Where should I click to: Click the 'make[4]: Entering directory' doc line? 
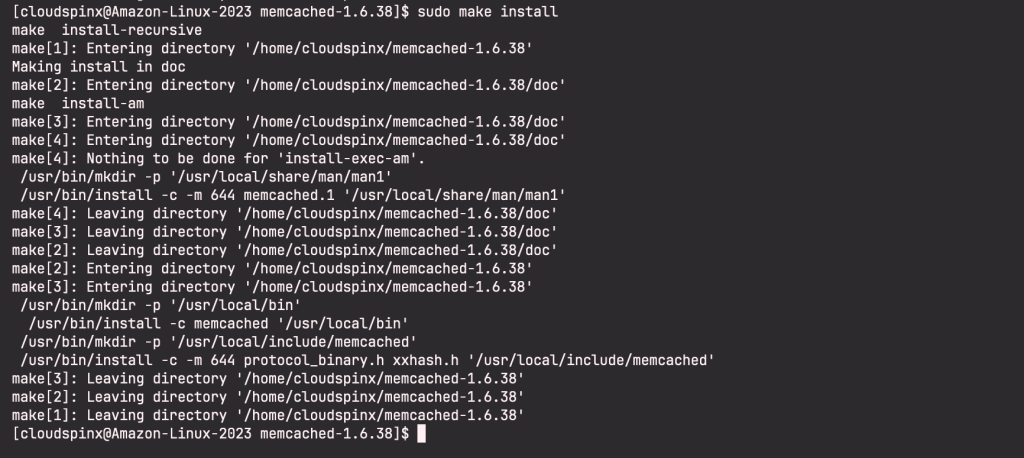[289, 140]
